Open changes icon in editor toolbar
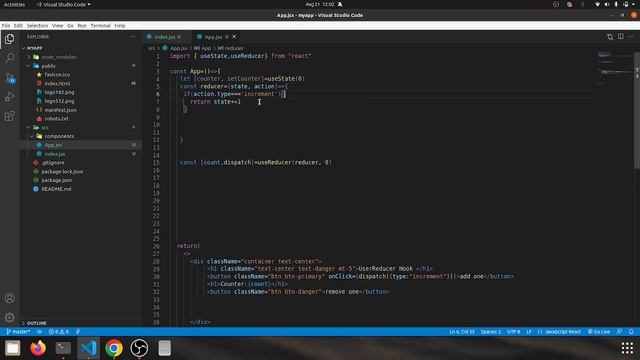640x360 pixels. pos(610,36)
